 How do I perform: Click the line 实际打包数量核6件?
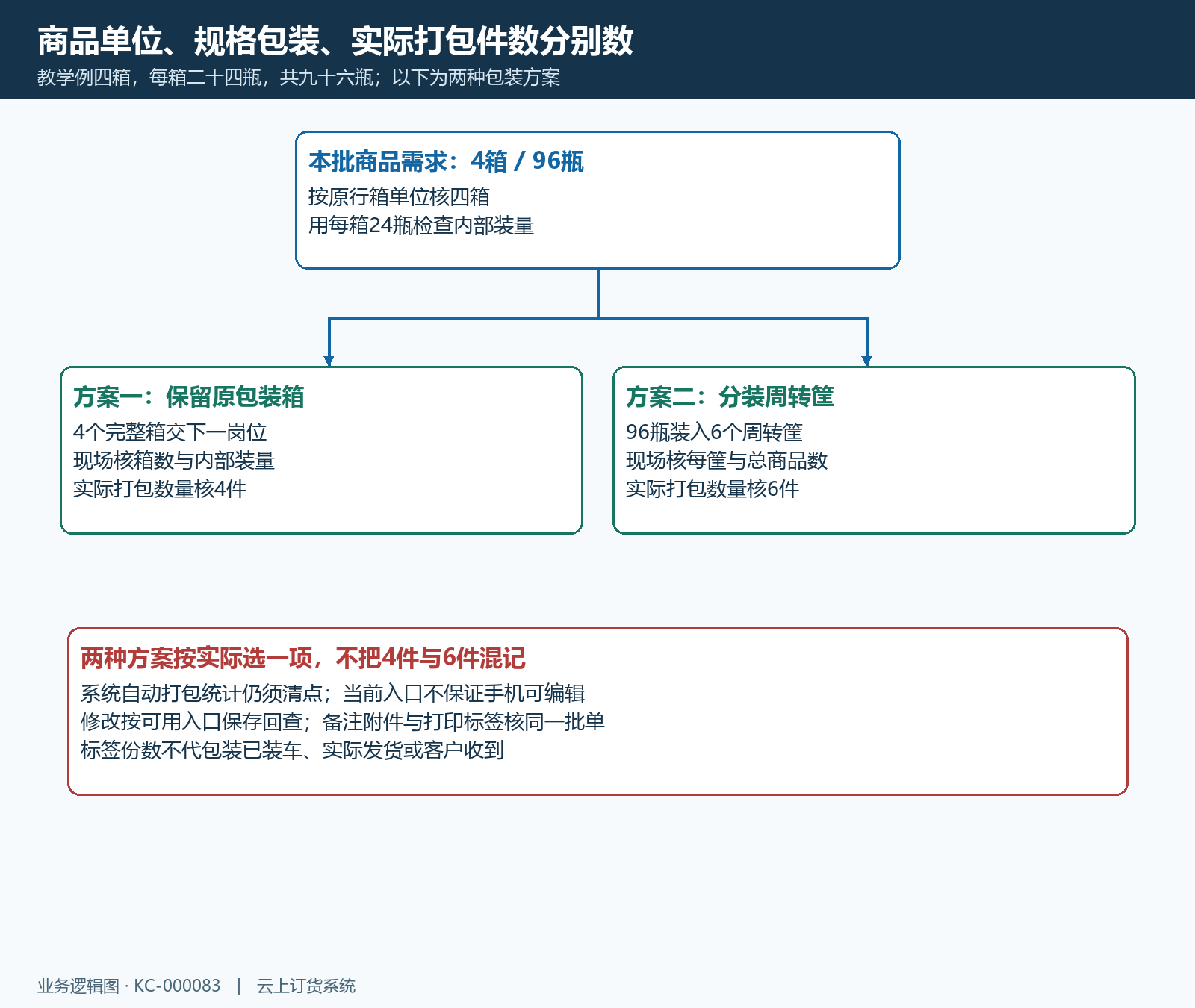pyautogui.click(x=713, y=489)
